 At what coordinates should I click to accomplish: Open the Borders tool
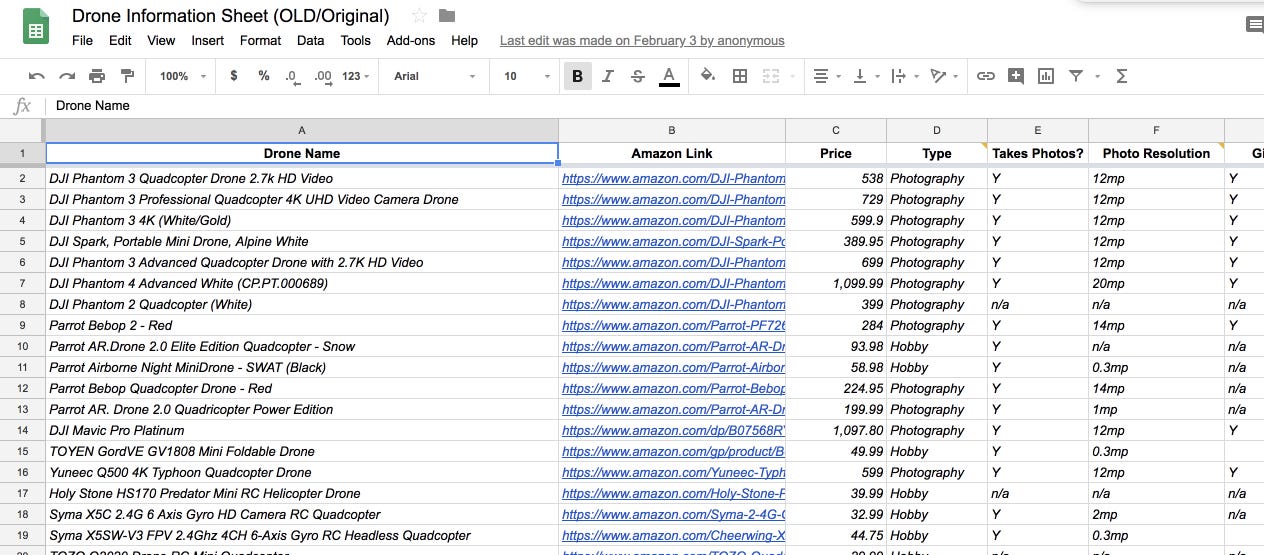coord(740,76)
